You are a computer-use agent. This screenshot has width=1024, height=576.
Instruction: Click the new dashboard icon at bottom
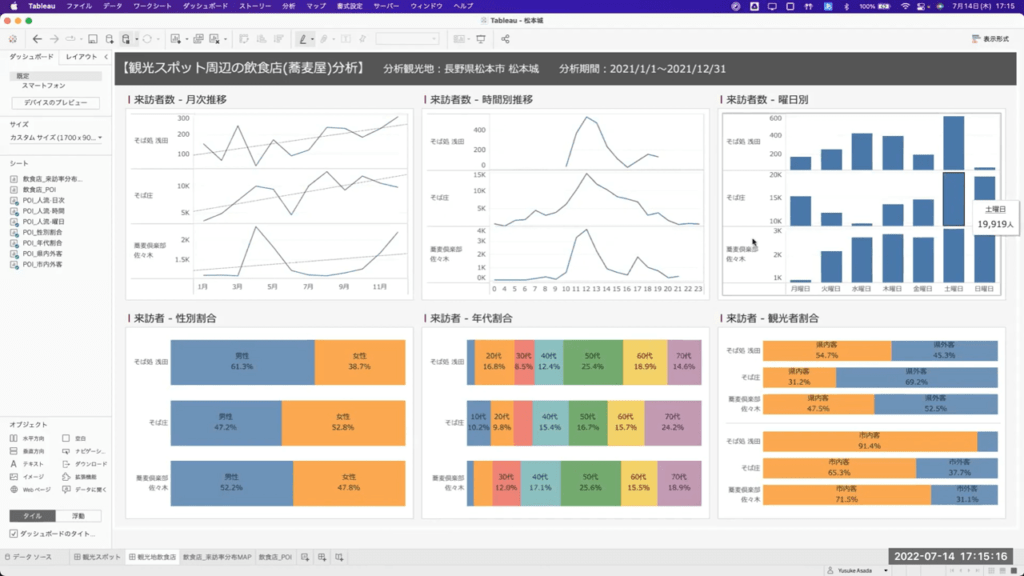click(x=322, y=556)
